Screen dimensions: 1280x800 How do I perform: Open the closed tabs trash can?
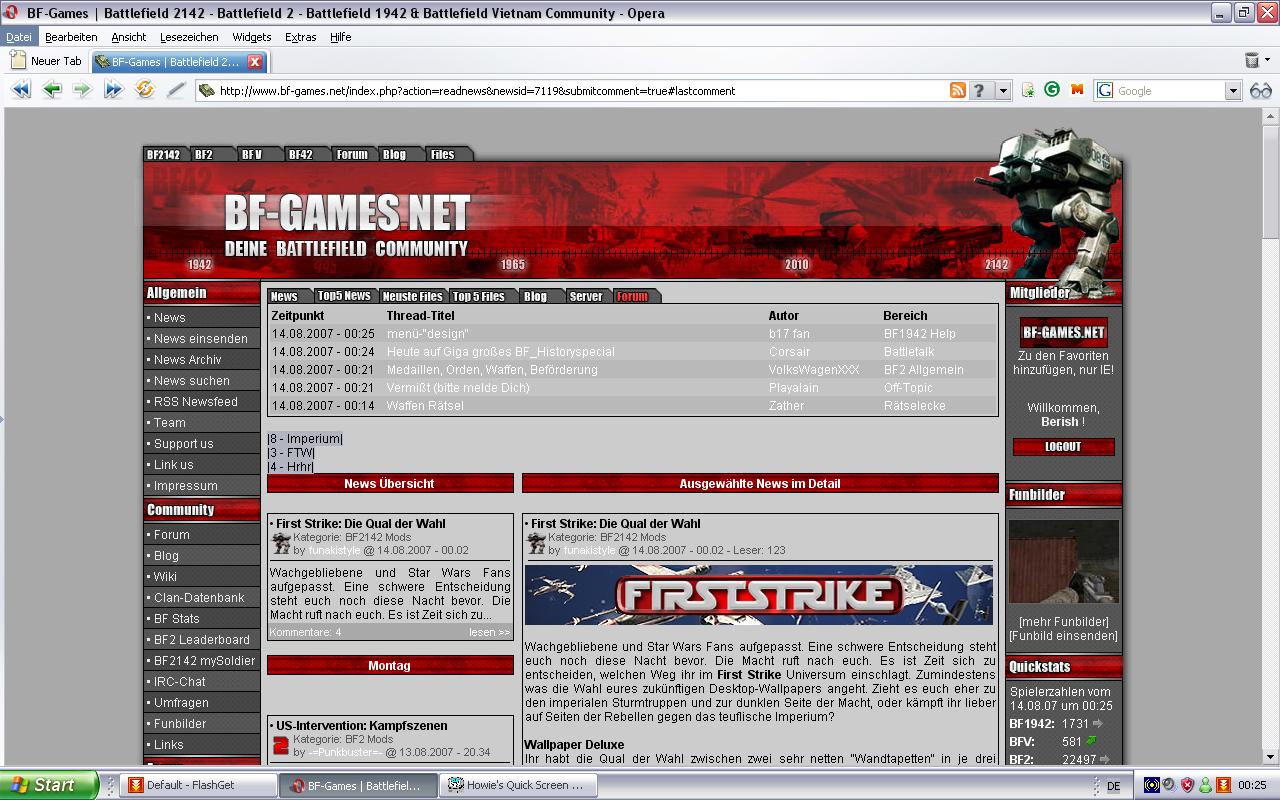(x=1251, y=61)
